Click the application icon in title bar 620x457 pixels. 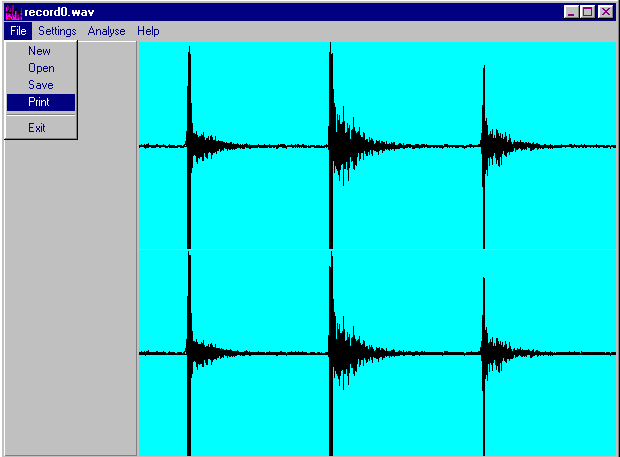coord(14,12)
